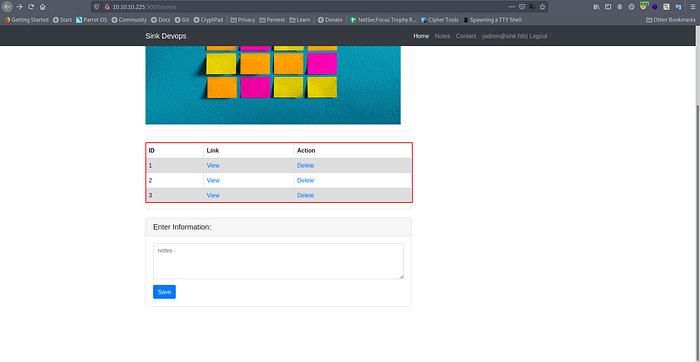Open the Community bookmark
Image resolution: width=700 pixels, height=362 pixels.
point(129,20)
